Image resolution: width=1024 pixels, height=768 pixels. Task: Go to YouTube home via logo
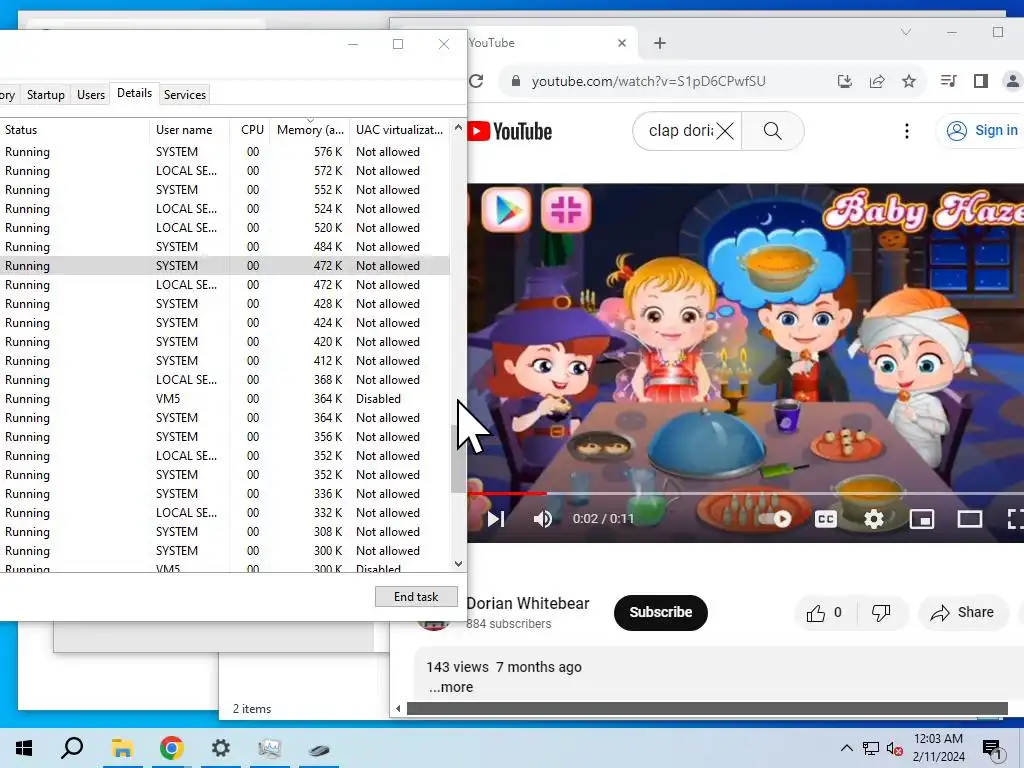pyautogui.click(x=510, y=131)
